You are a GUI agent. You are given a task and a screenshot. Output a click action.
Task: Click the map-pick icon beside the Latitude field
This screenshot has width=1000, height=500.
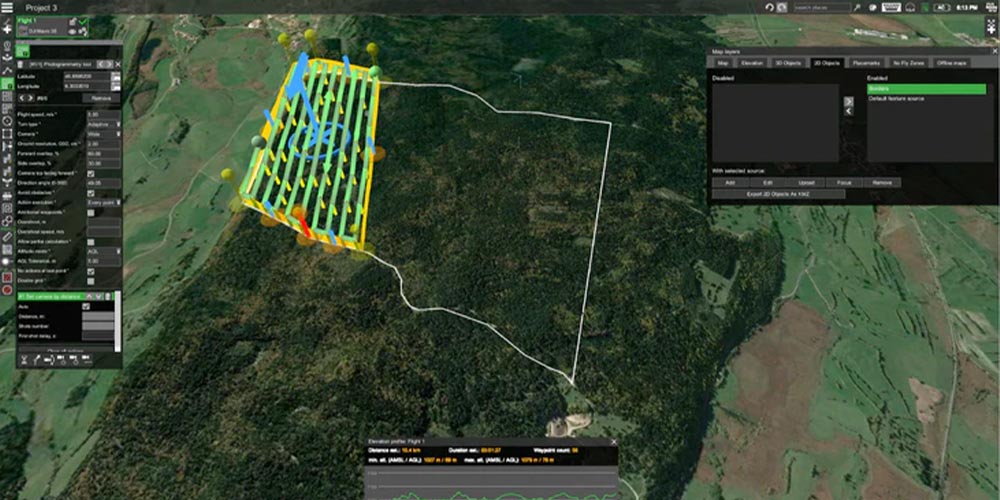click(x=116, y=77)
